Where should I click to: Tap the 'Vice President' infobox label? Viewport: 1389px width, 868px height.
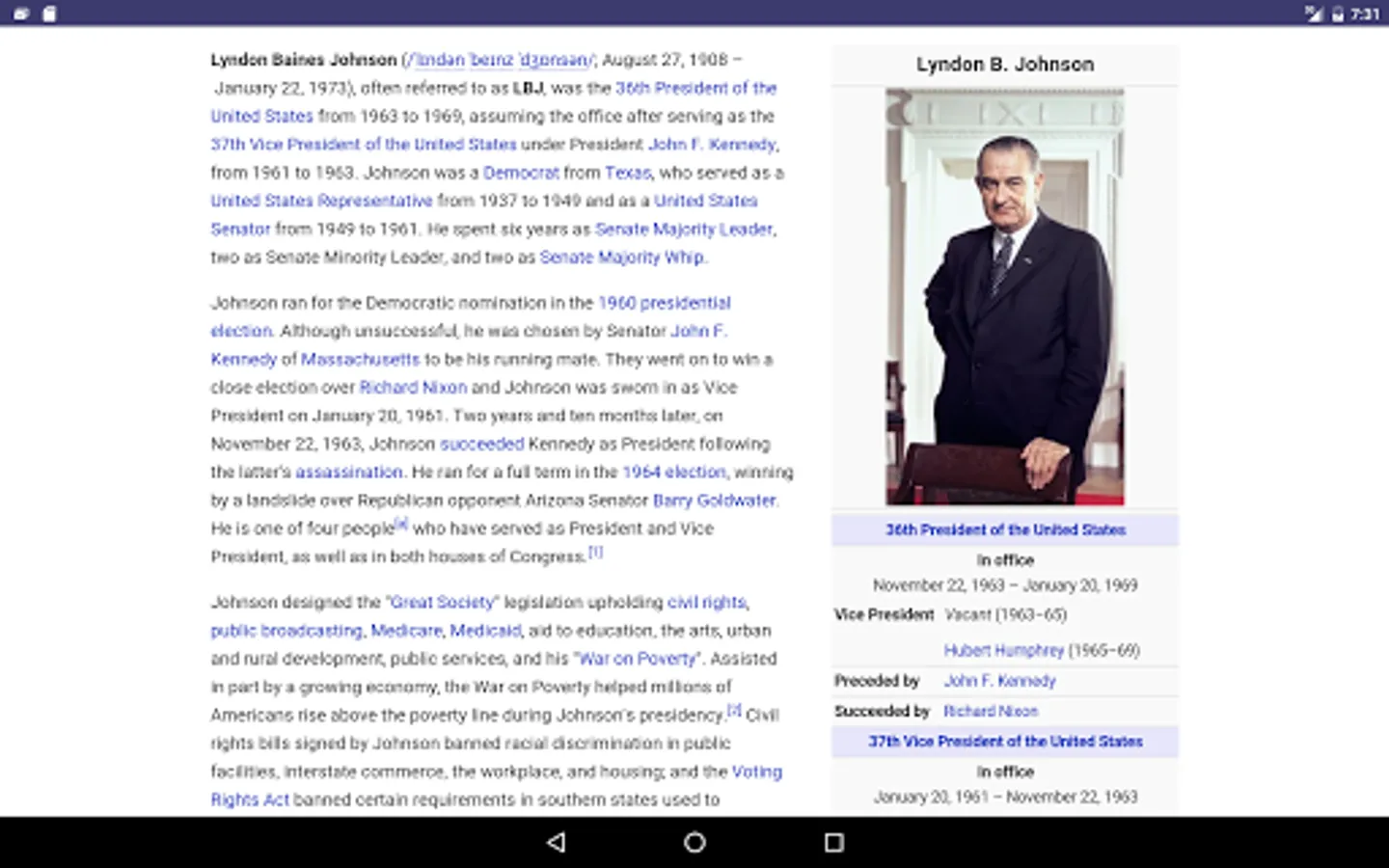pos(884,615)
